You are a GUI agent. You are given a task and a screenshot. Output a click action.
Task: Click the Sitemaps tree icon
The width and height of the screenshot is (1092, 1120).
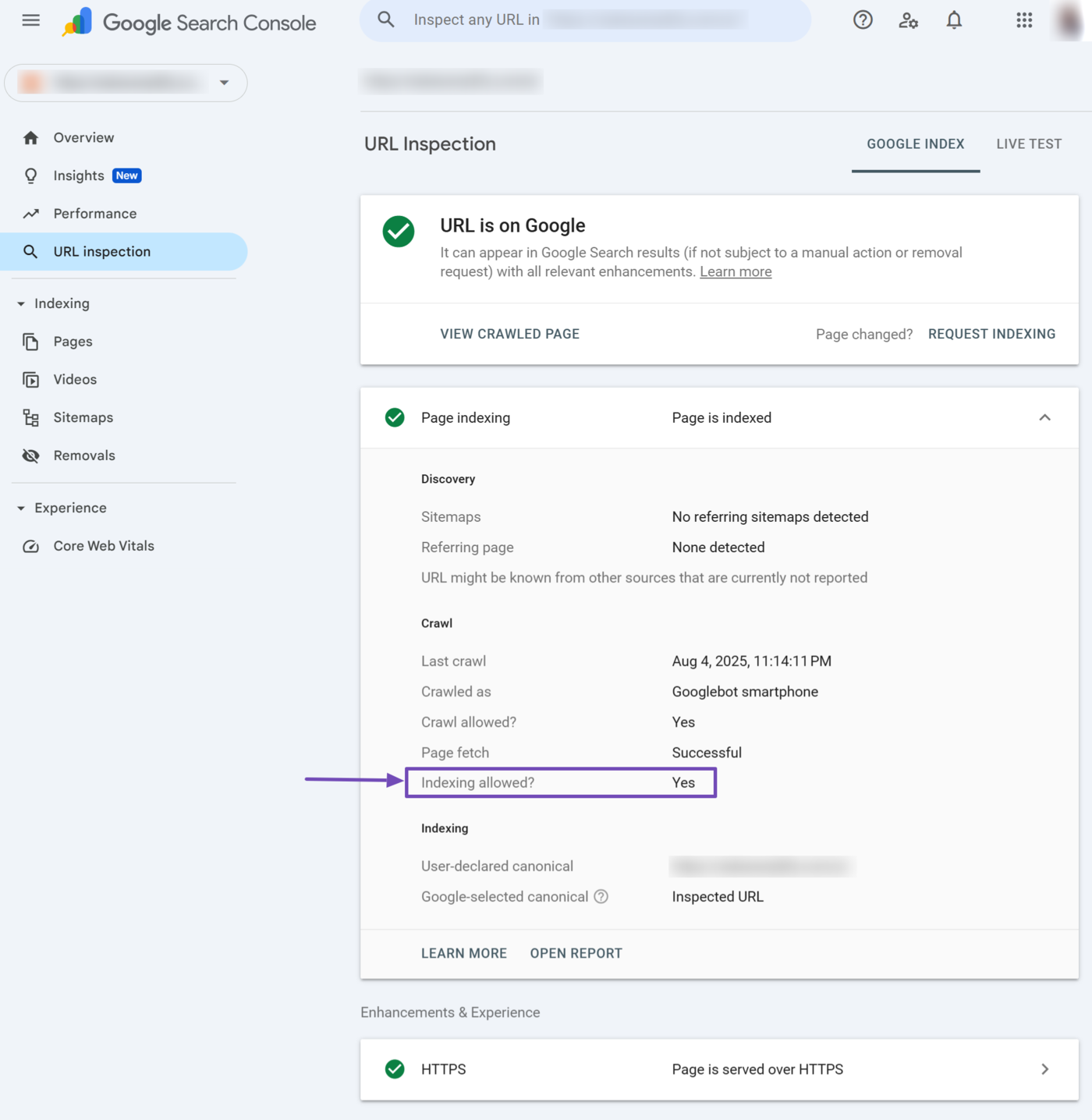pos(30,418)
